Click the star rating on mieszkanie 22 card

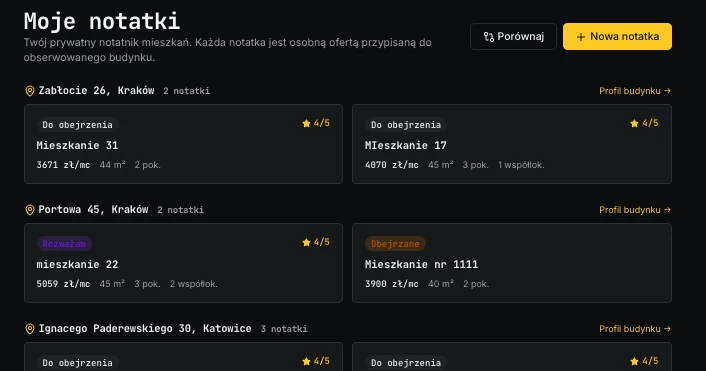click(x=316, y=242)
